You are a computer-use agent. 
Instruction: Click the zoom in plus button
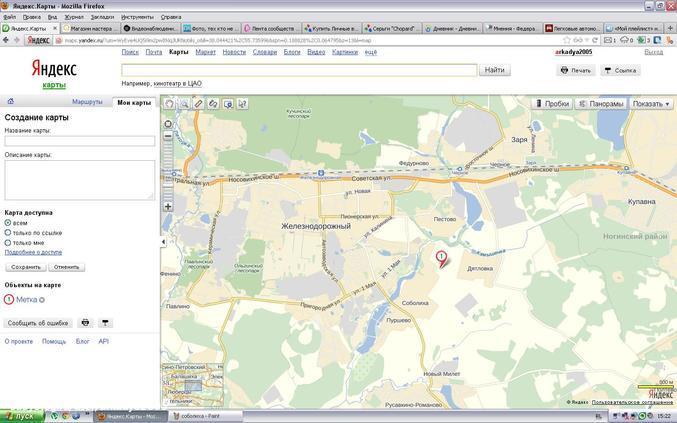coord(168,206)
